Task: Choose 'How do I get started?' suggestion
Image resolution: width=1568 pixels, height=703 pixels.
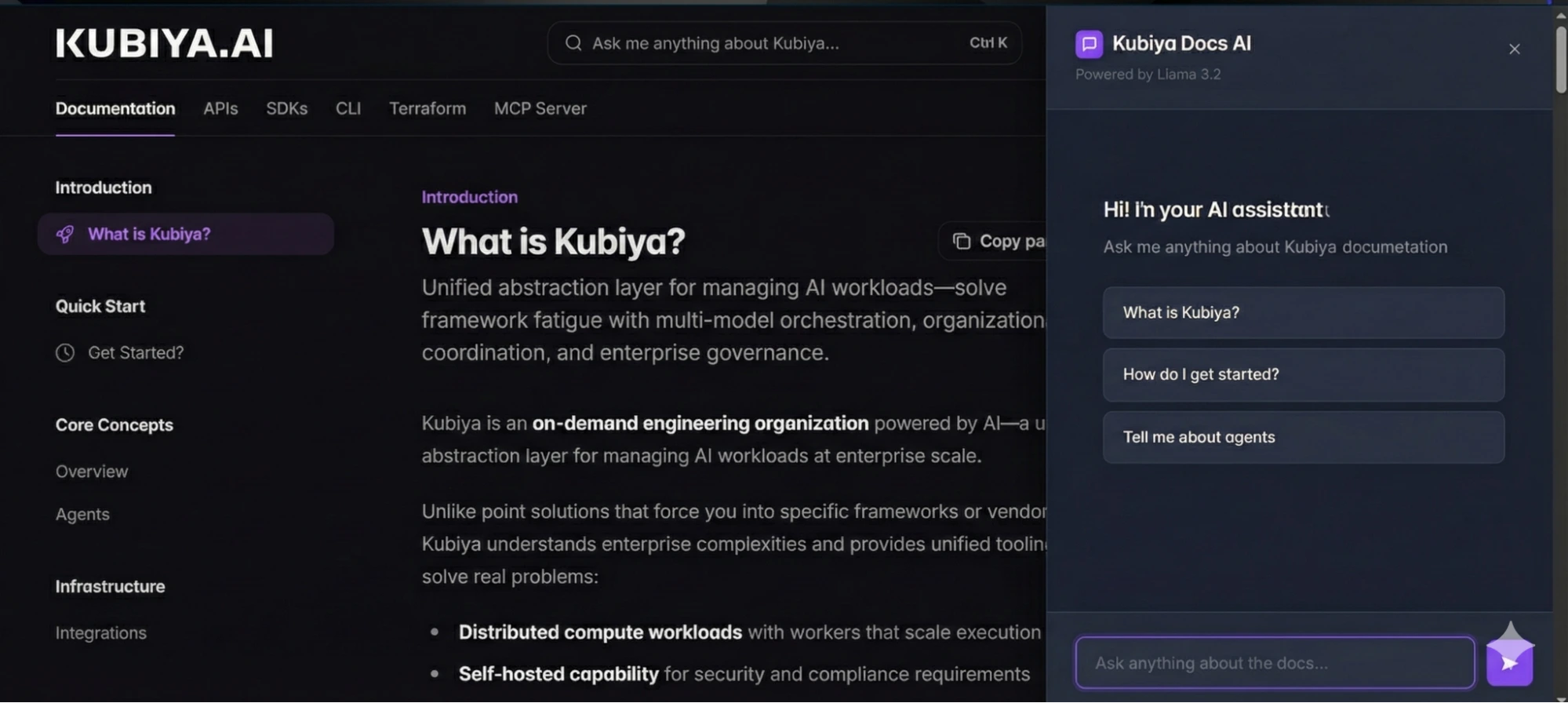Action: (x=1304, y=374)
